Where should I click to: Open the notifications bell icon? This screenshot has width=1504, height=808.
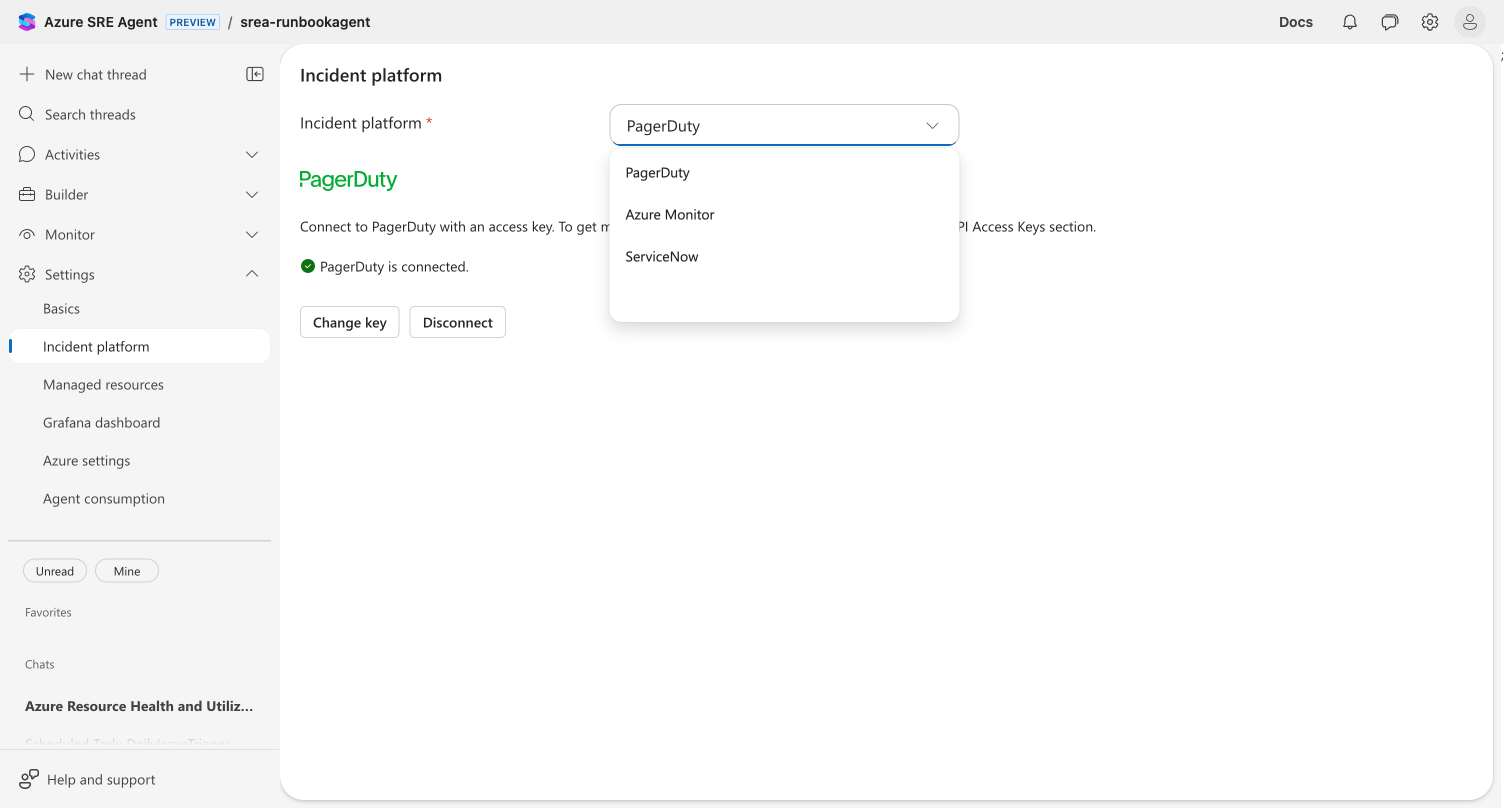(1350, 22)
